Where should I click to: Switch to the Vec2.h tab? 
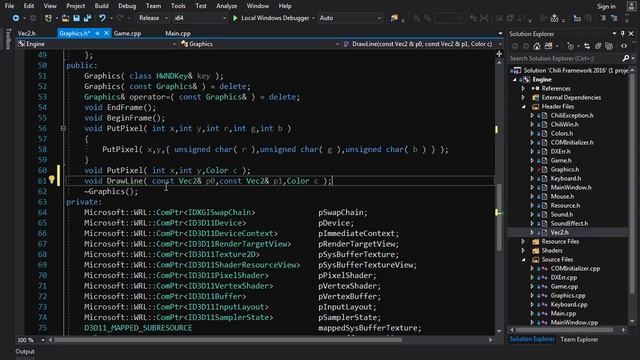point(27,33)
